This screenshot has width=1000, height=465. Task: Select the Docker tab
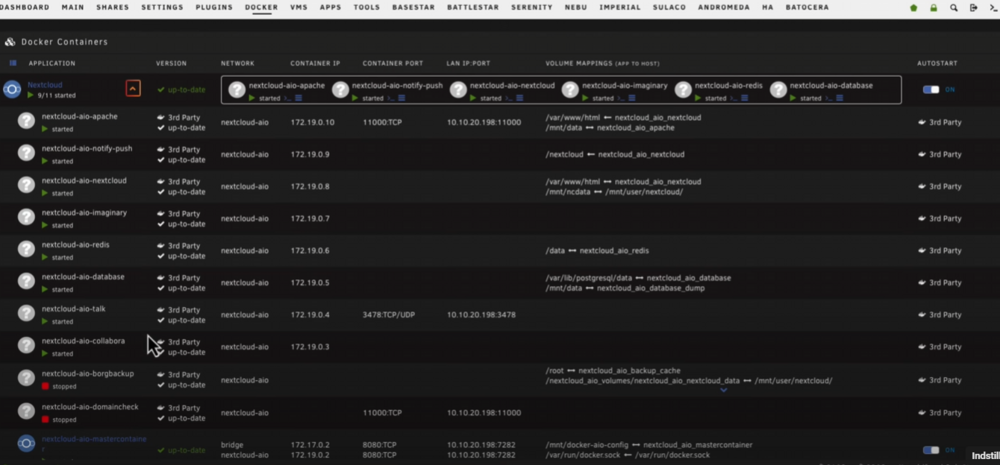pos(261,7)
